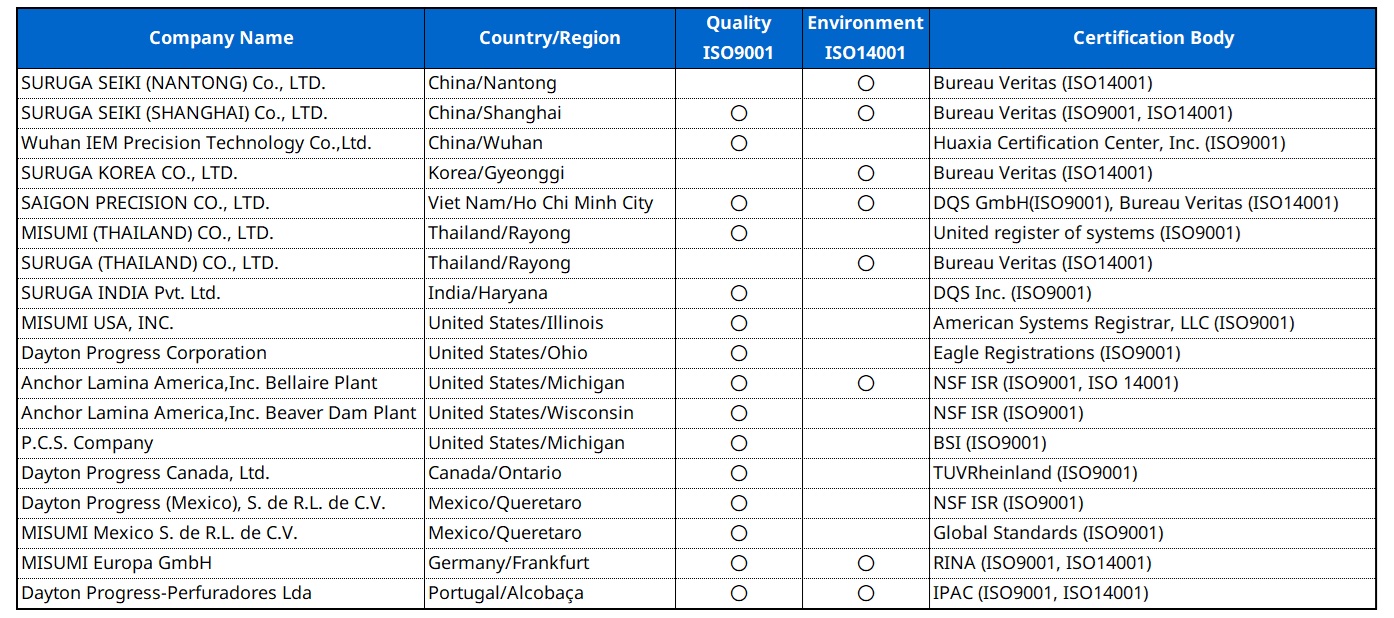The image size is (1394, 618).
Task: Click ISO9001 circle for Dayton Progress-Perfuradores Lda
Action: (739, 593)
